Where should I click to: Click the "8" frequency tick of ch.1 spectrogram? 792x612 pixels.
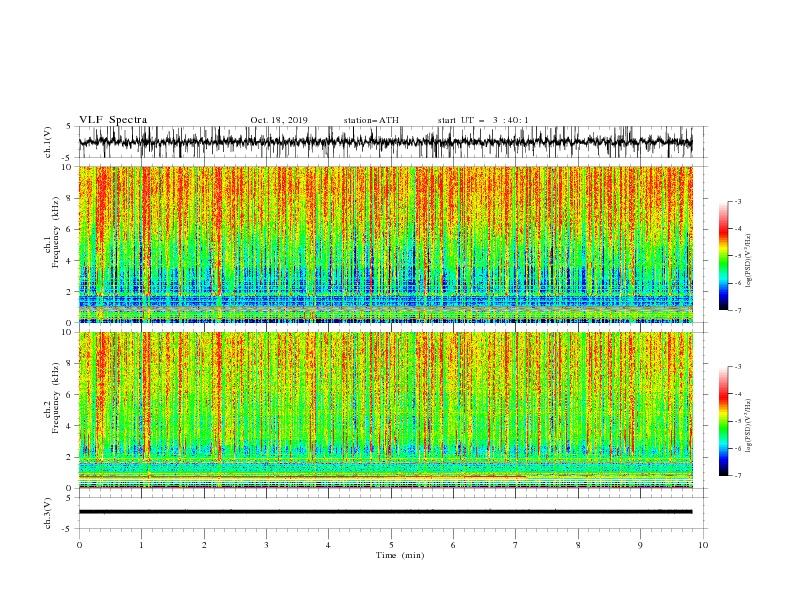(70, 198)
